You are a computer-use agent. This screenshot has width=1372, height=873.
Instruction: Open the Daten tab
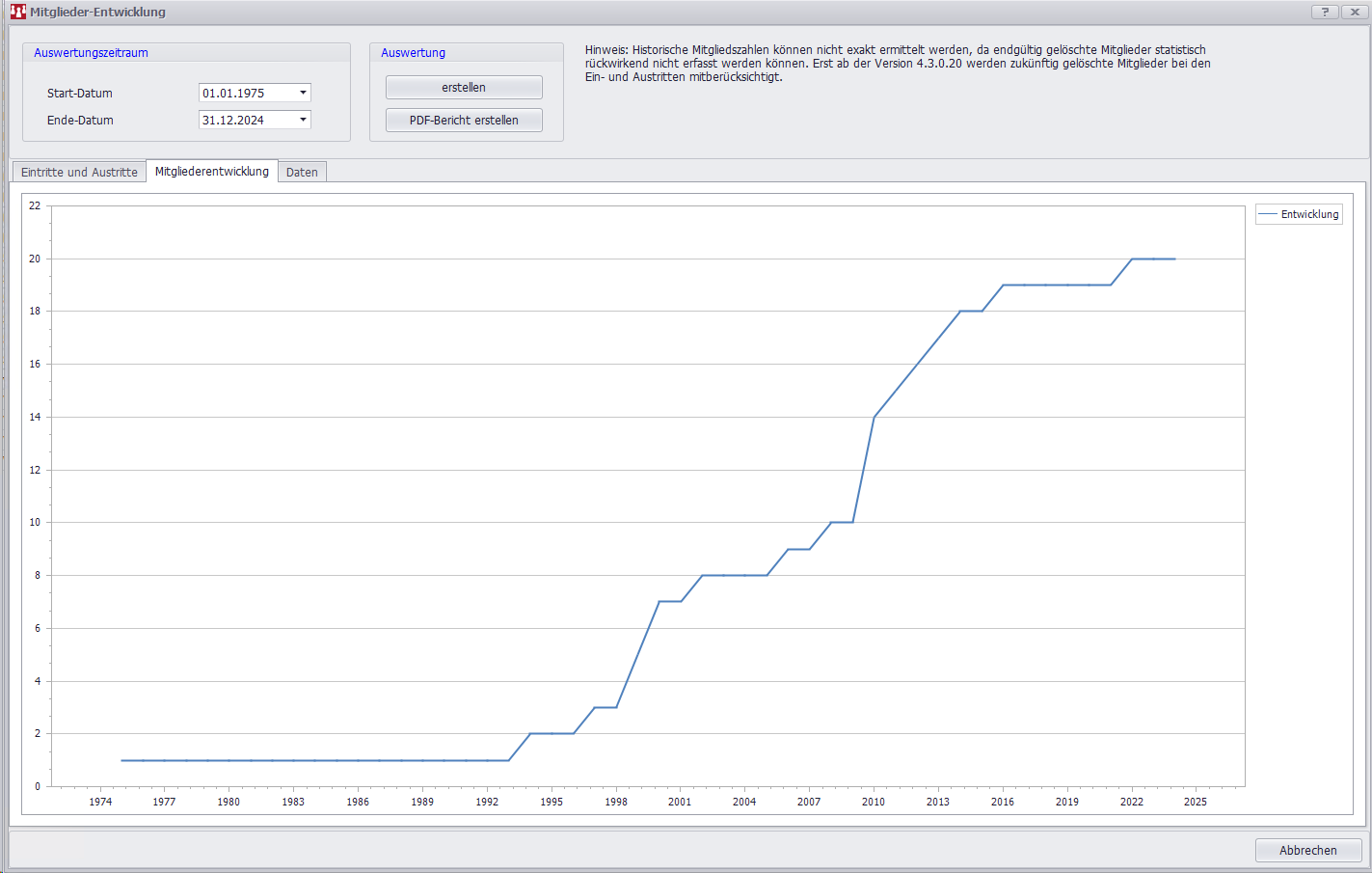click(x=302, y=172)
